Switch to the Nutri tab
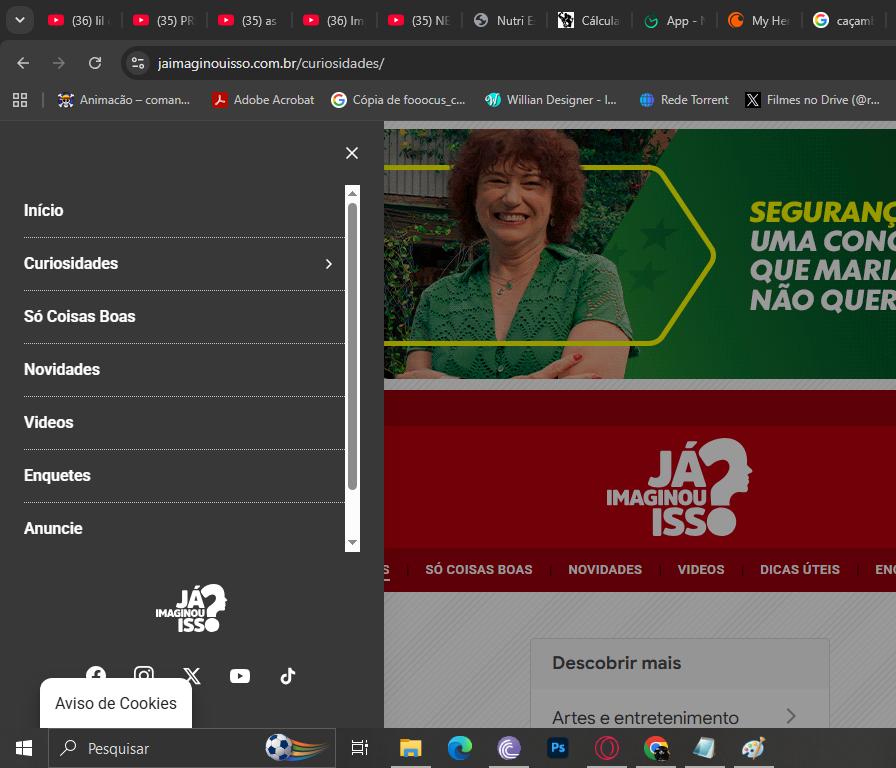Viewport: 896px width, 768px height. tap(505, 21)
